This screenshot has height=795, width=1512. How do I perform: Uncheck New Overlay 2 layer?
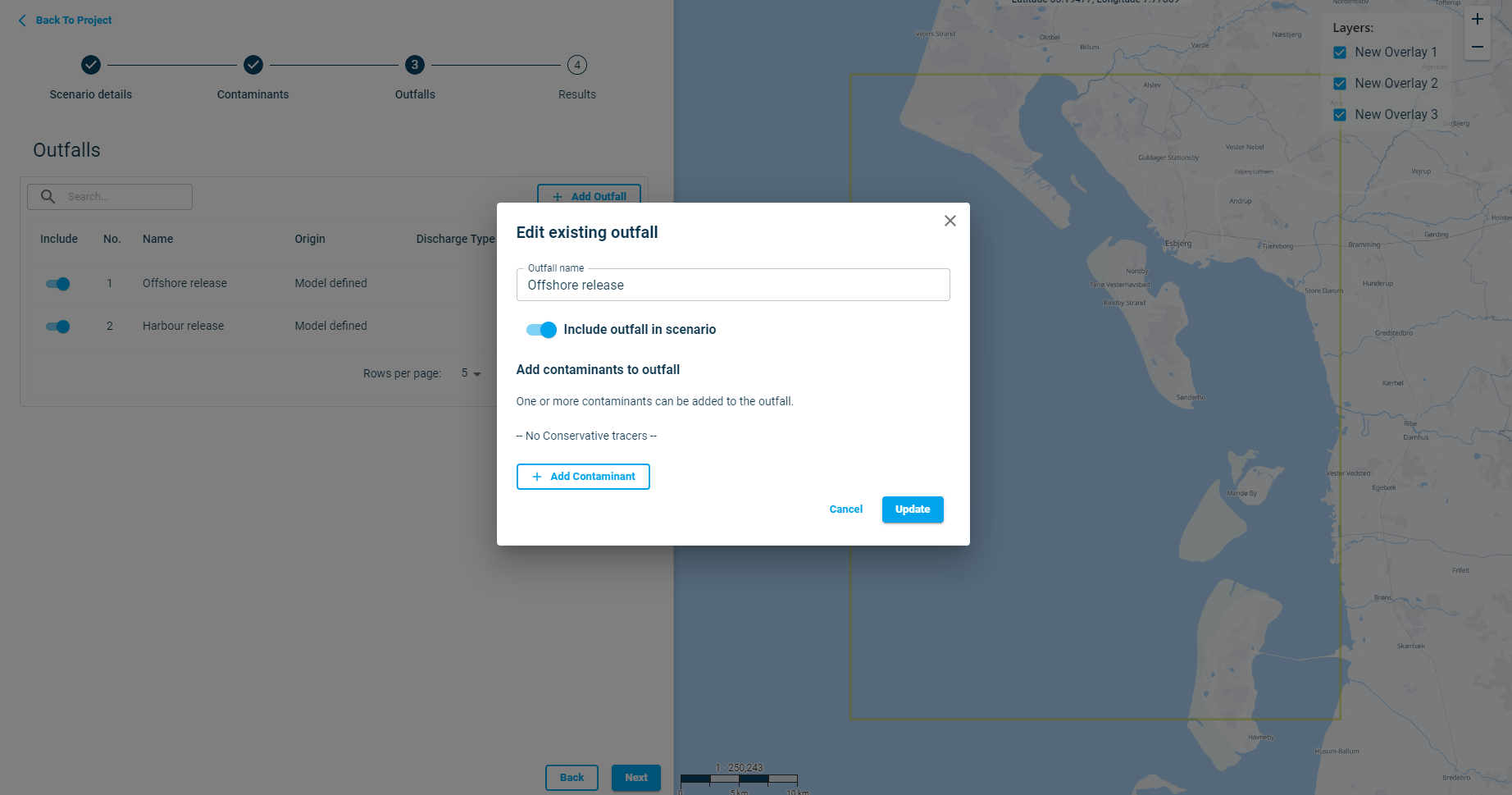(x=1340, y=84)
